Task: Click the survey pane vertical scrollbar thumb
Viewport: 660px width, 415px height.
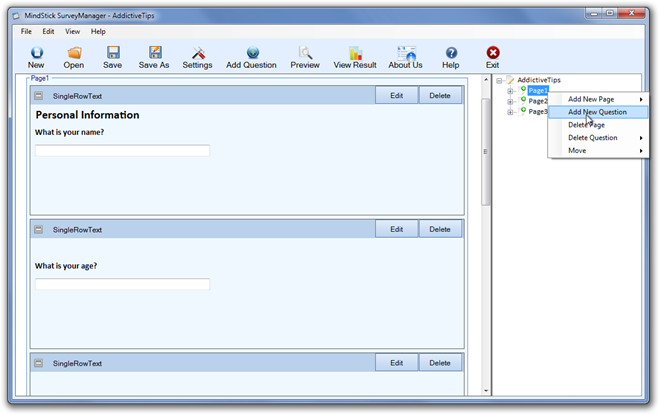Action: coord(486,152)
